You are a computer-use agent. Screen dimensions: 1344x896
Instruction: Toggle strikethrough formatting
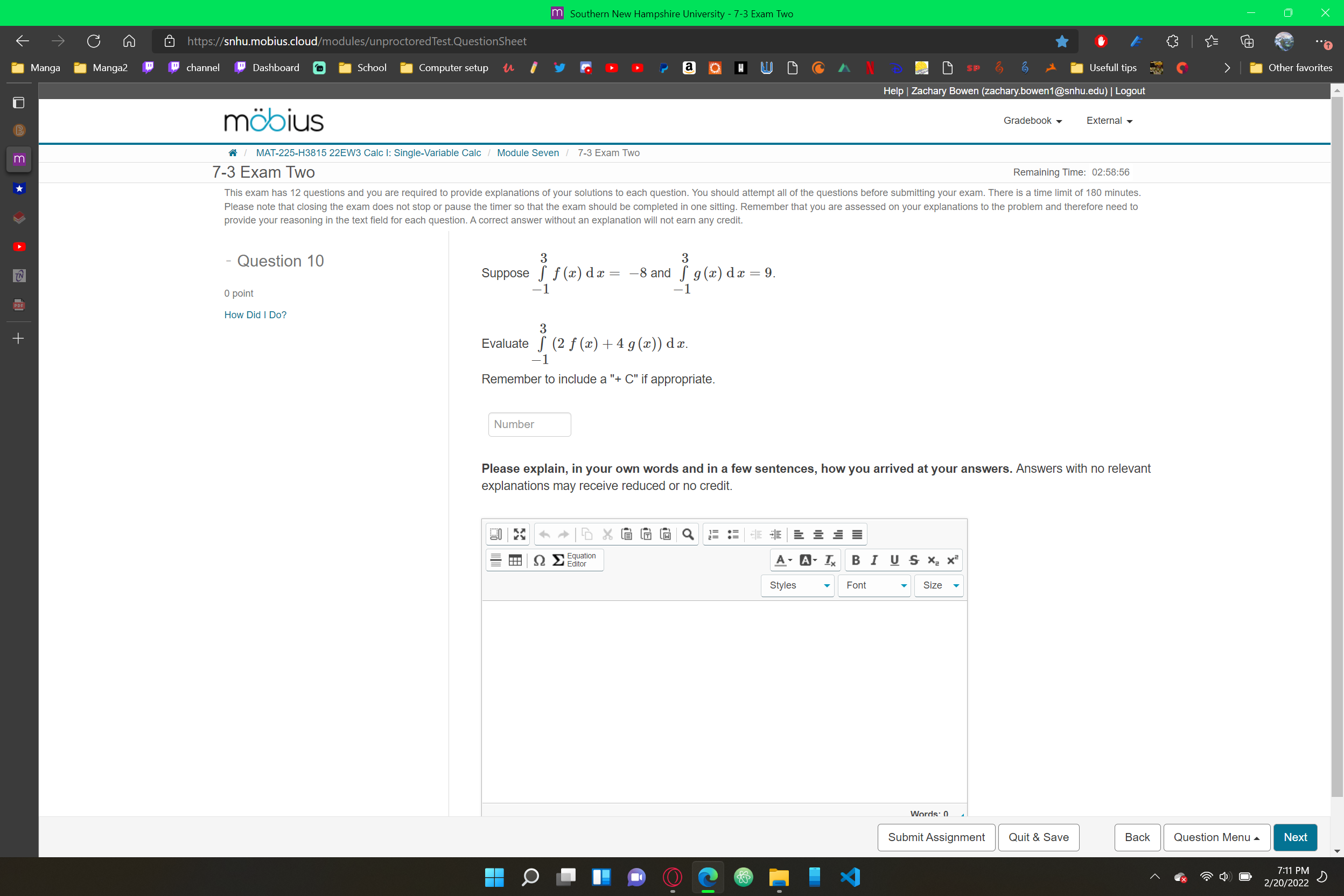[x=913, y=561]
